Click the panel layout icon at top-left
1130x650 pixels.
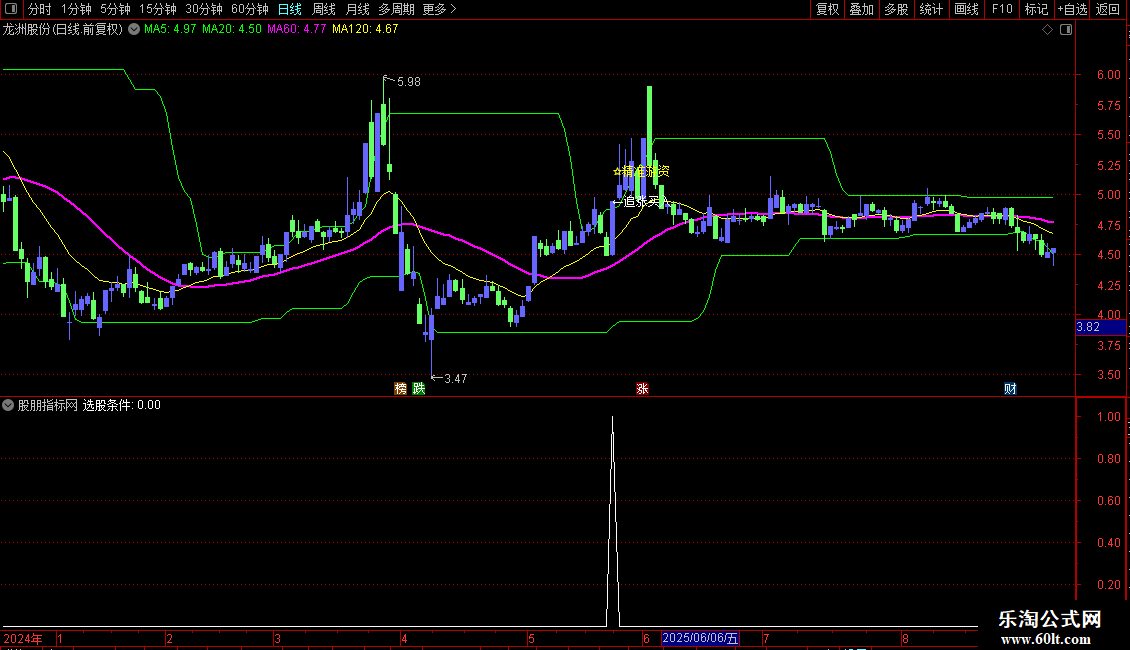11,9
